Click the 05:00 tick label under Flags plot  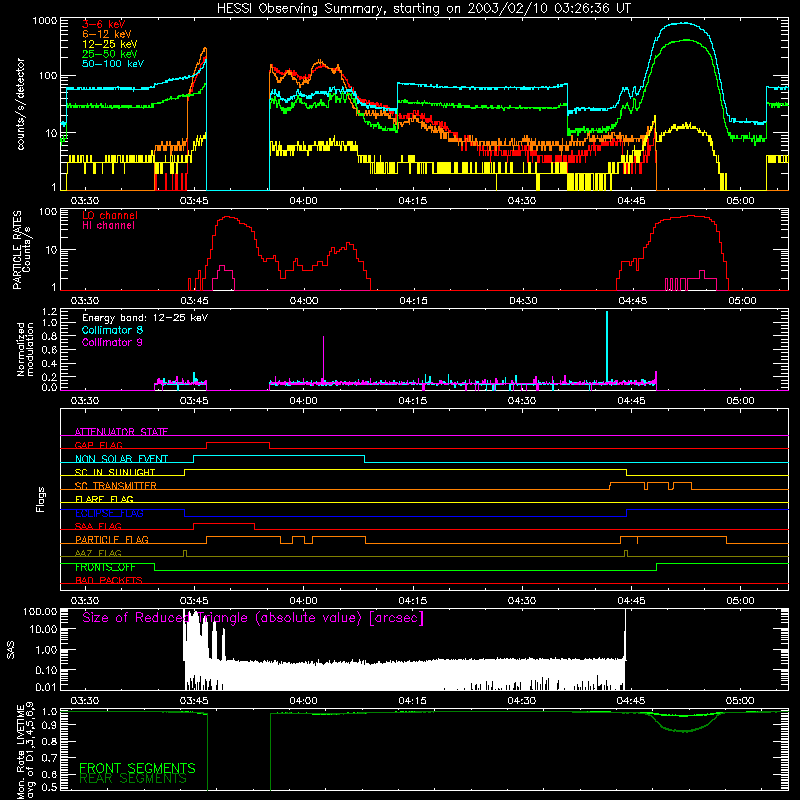[x=740, y=601]
